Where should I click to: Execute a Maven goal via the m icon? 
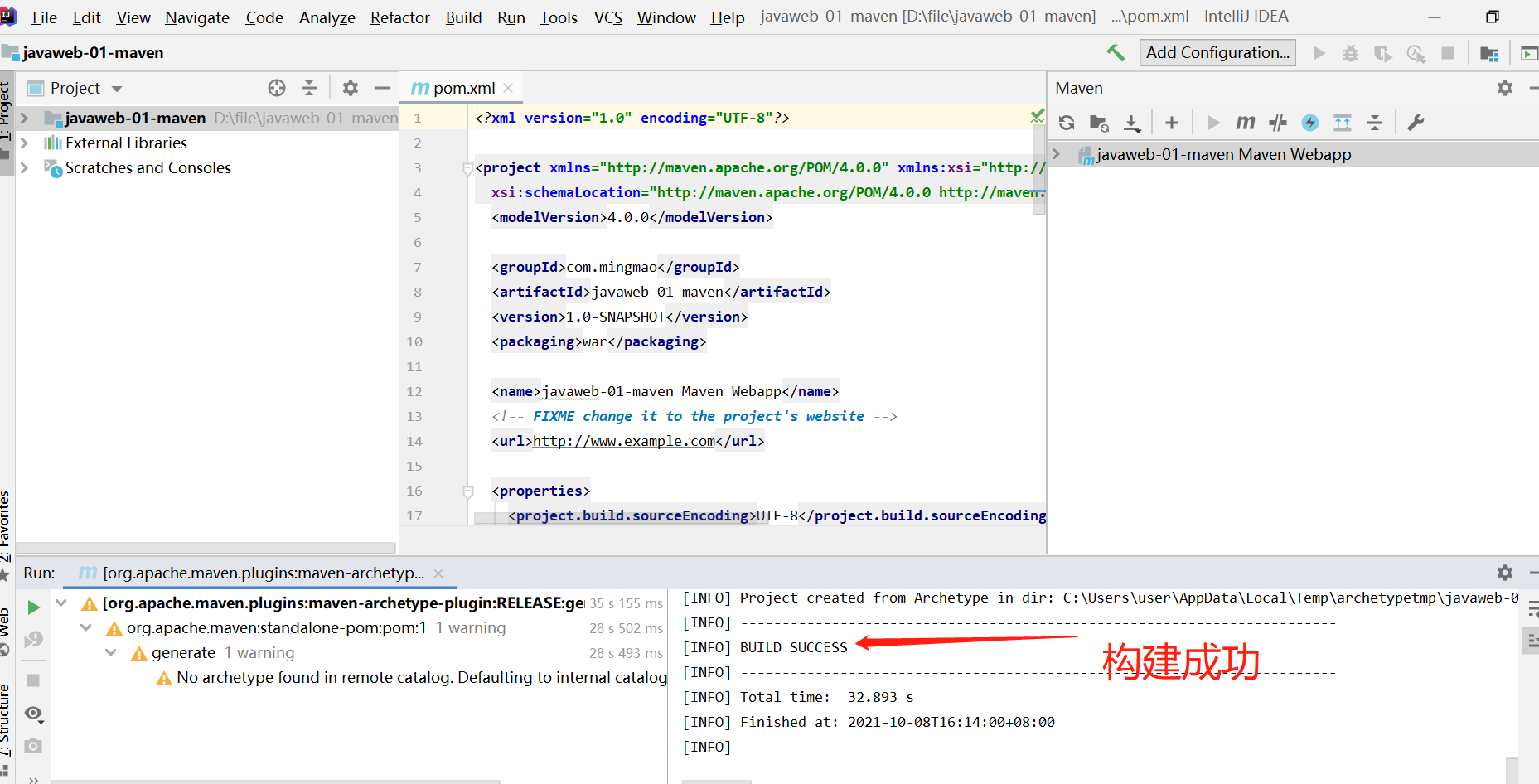(x=1246, y=123)
